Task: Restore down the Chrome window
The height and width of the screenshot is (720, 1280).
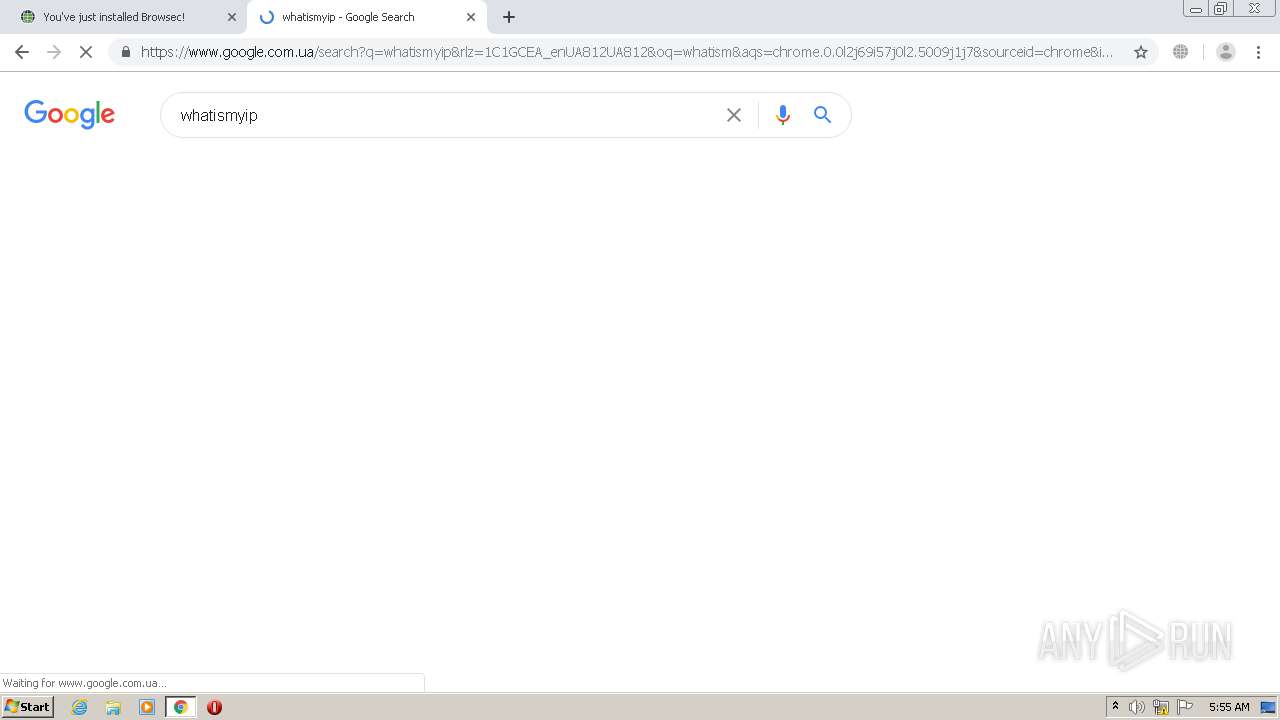Action: pos(1221,9)
